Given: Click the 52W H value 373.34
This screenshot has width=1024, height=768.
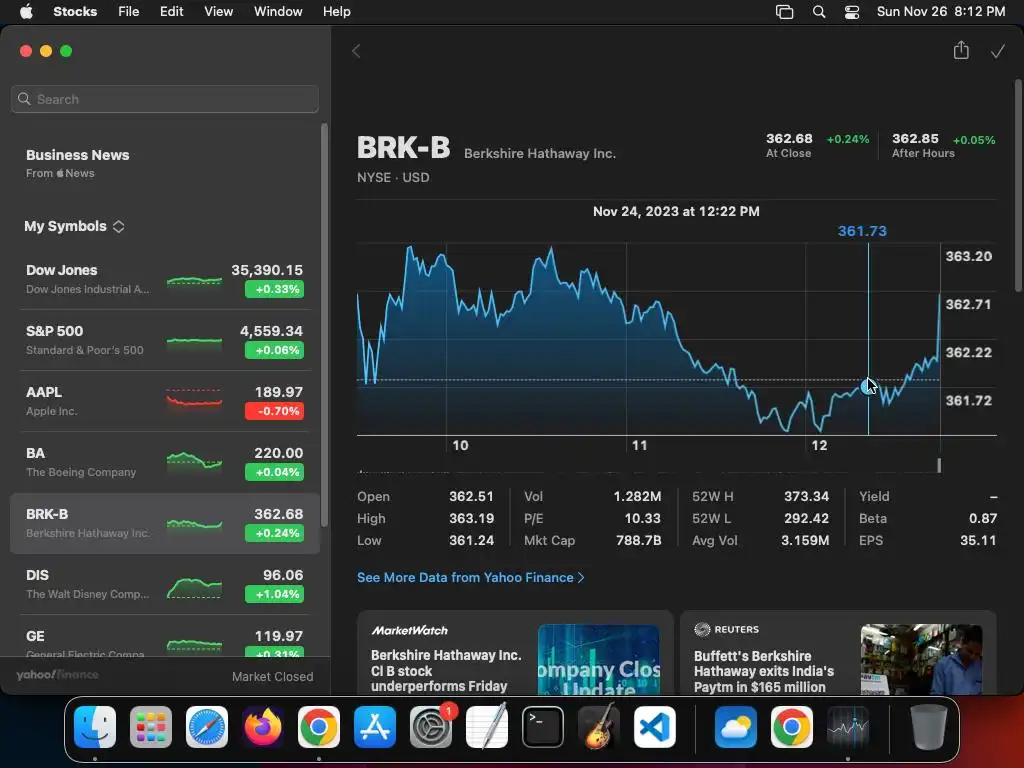Looking at the screenshot, I should [x=806, y=496].
